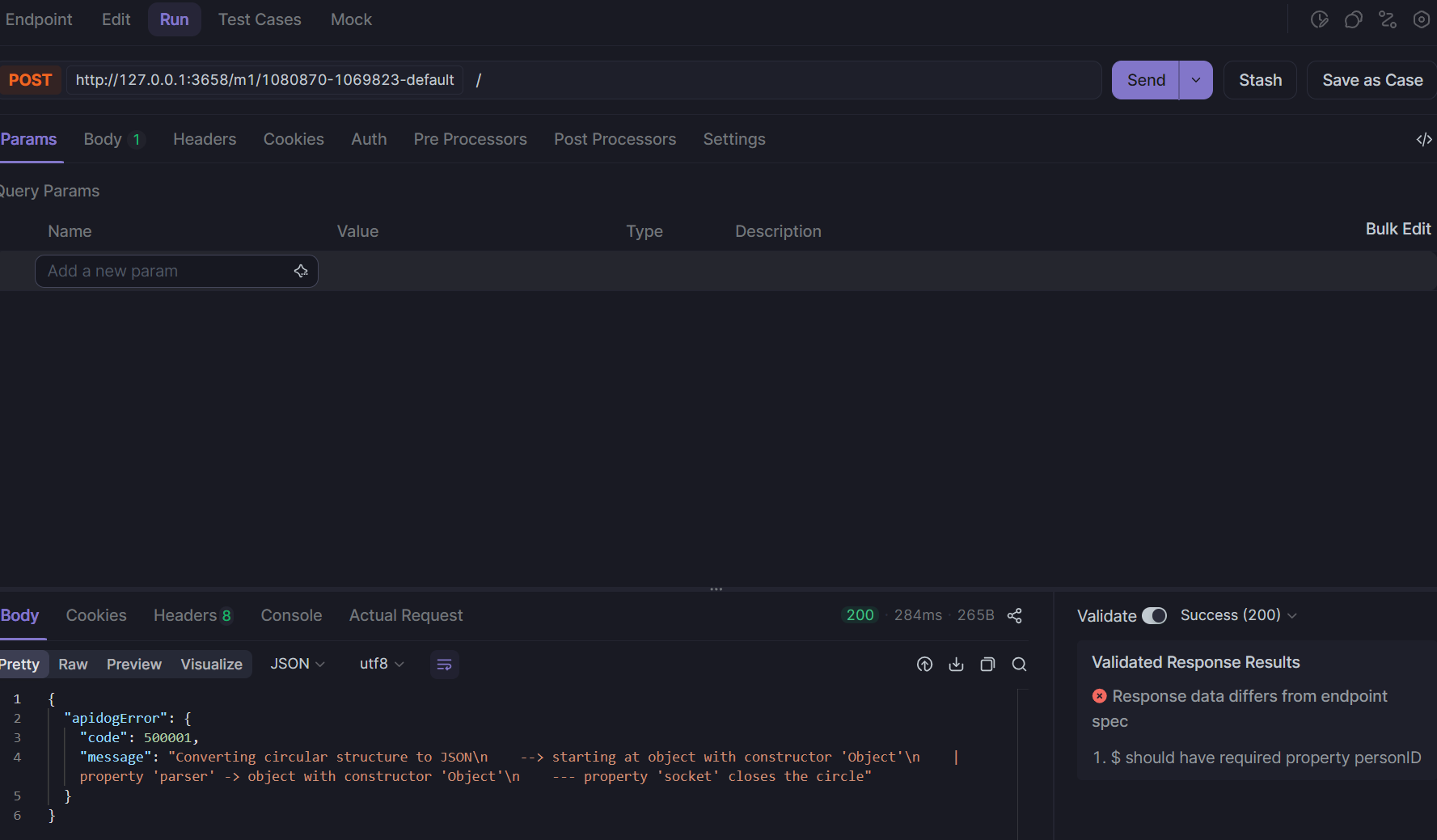Toggle the Validate response switch
The width and height of the screenshot is (1437, 840).
[x=1154, y=616]
